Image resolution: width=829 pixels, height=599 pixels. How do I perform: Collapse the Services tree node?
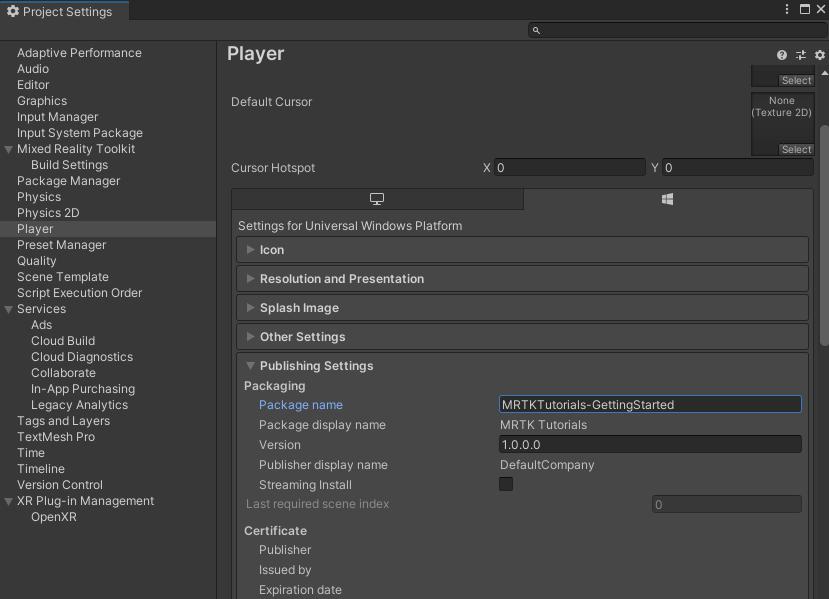[x=8, y=309]
